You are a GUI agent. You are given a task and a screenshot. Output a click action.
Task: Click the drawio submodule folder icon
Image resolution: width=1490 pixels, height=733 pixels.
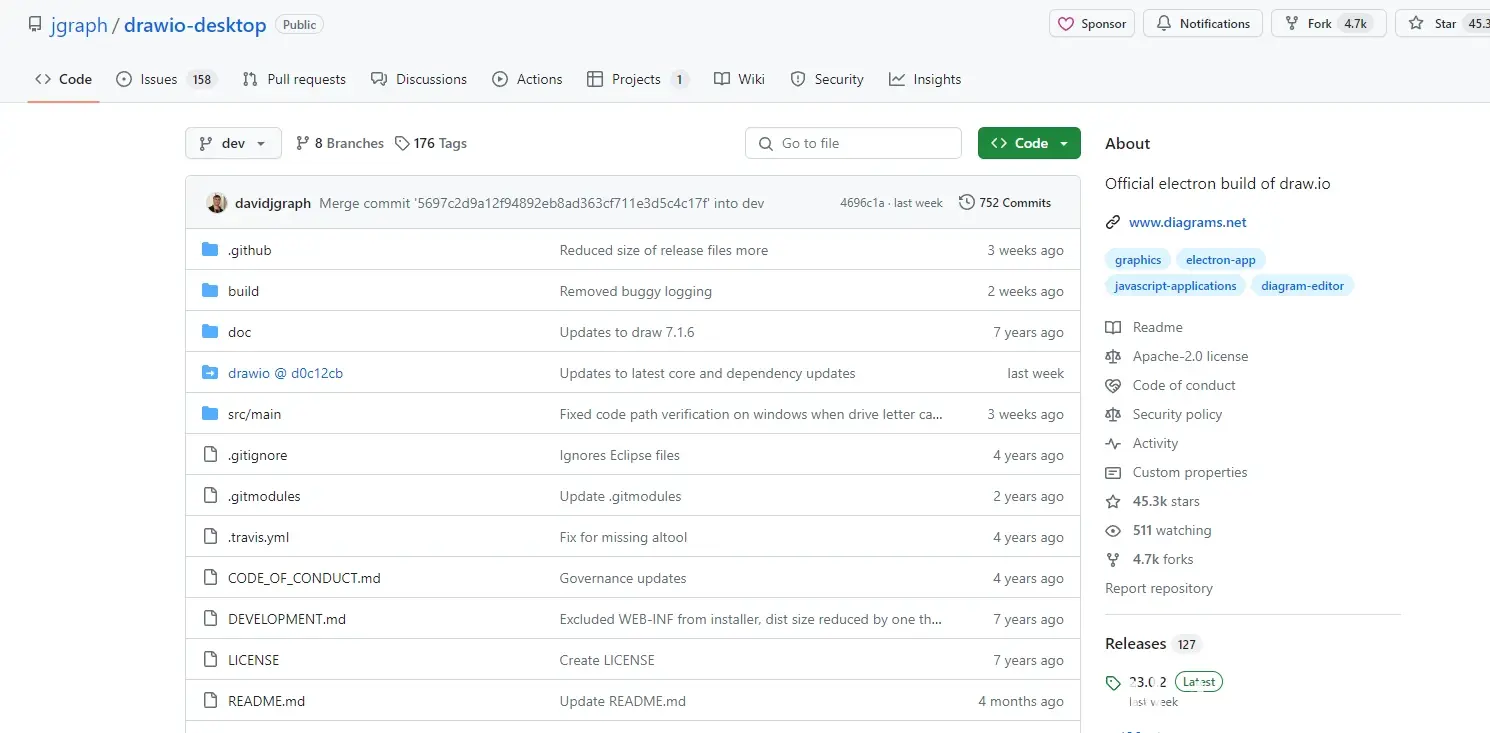210,373
